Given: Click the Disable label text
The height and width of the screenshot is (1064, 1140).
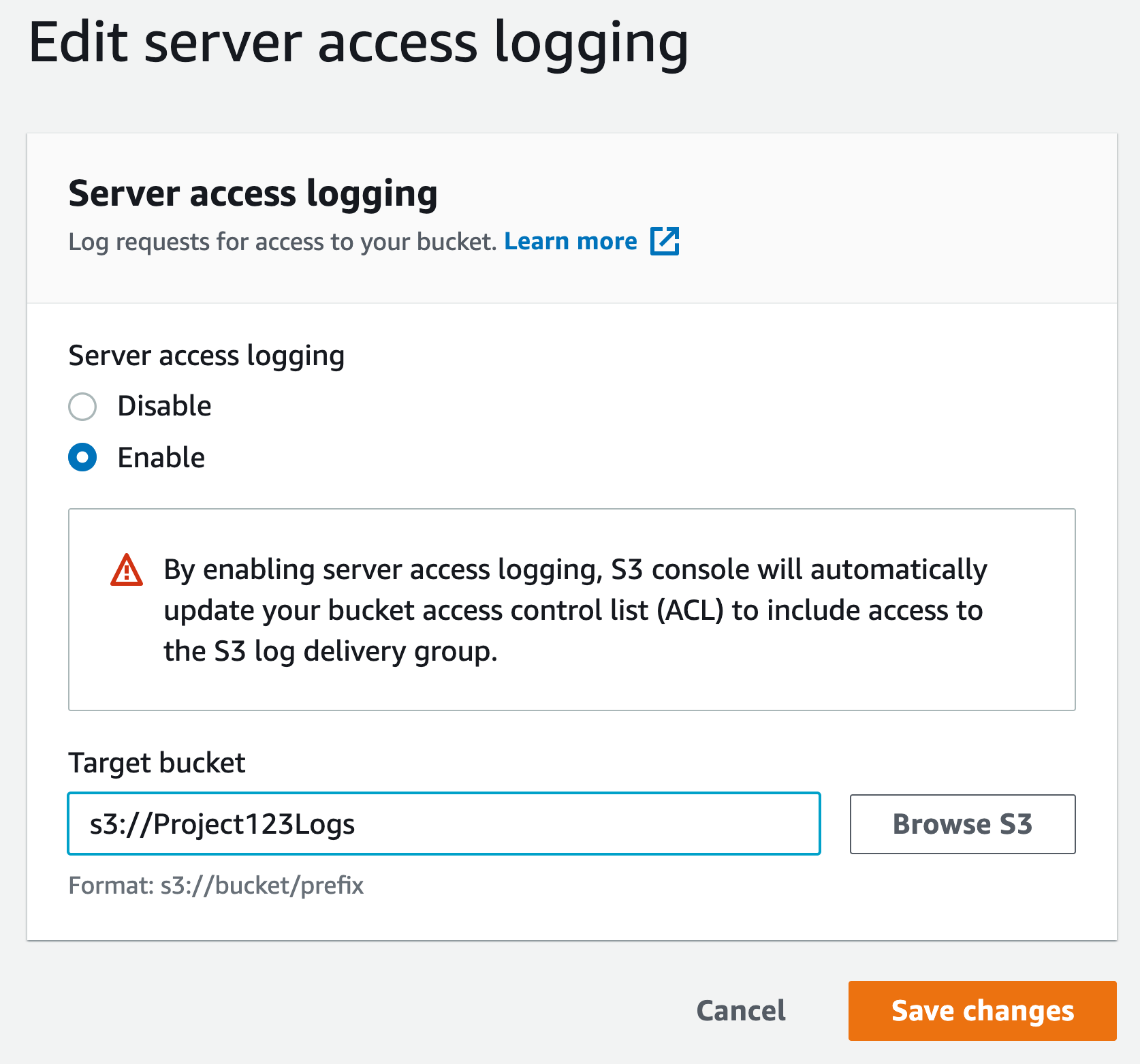Looking at the screenshot, I should (164, 406).
